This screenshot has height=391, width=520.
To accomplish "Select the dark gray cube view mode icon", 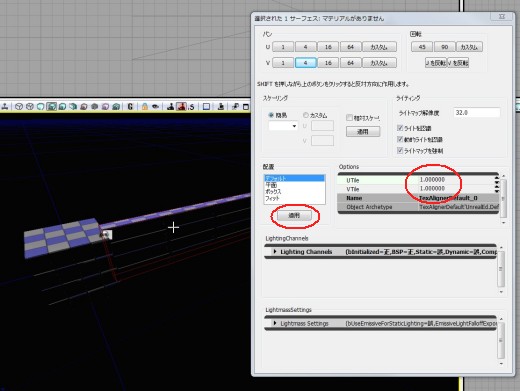I will coord(95,107).
